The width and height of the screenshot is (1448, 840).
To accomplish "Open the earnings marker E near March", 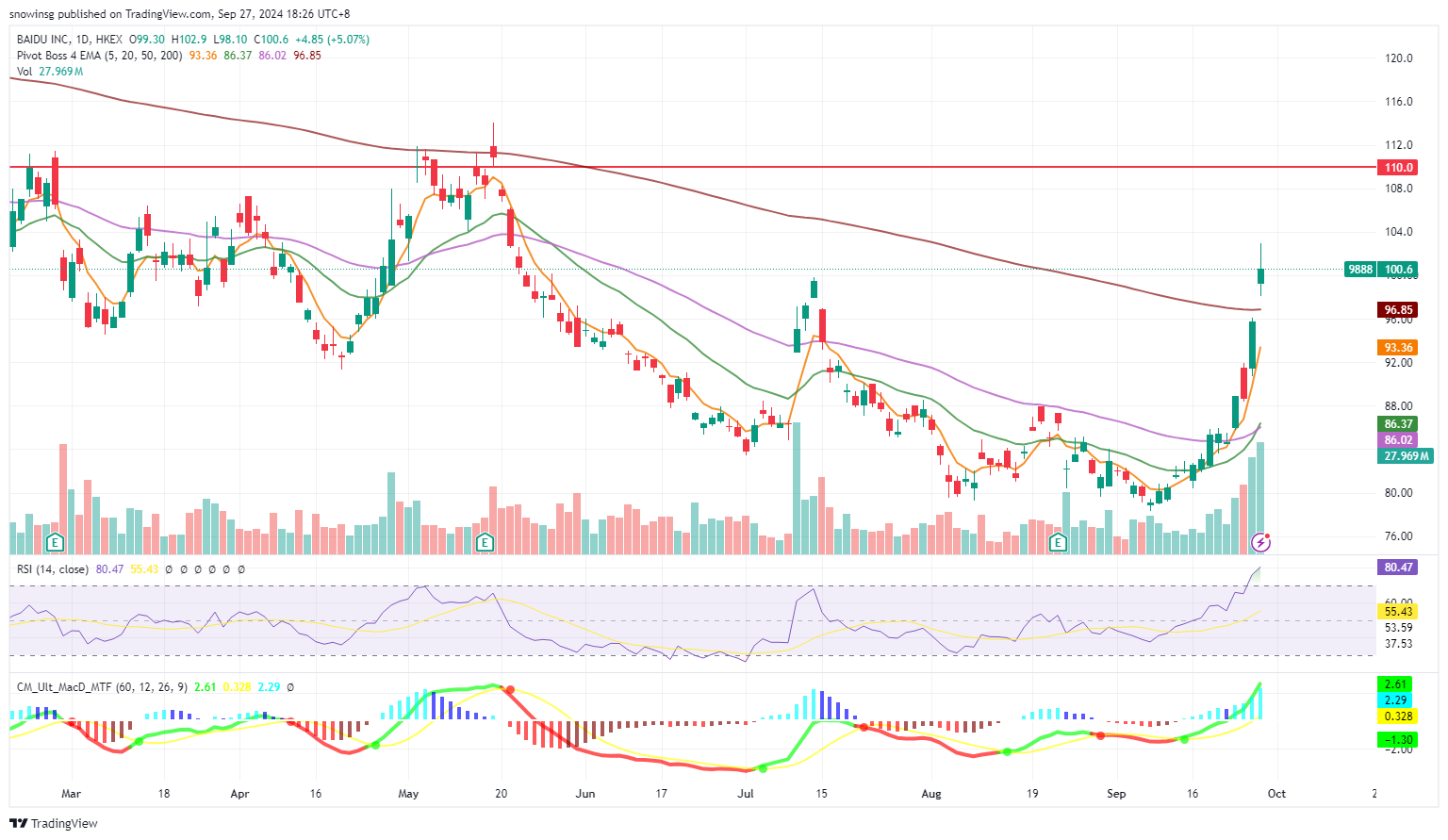I will pos(55,542).
